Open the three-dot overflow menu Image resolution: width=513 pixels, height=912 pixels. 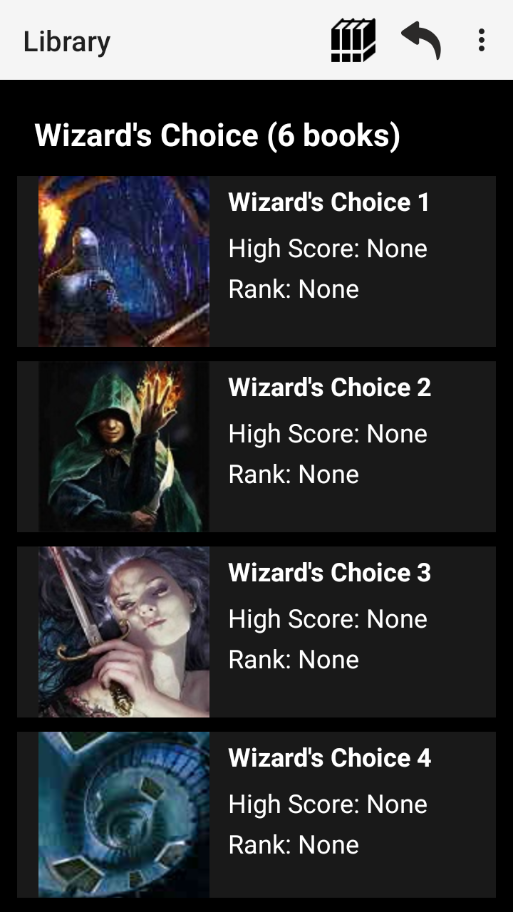(481, 40)
